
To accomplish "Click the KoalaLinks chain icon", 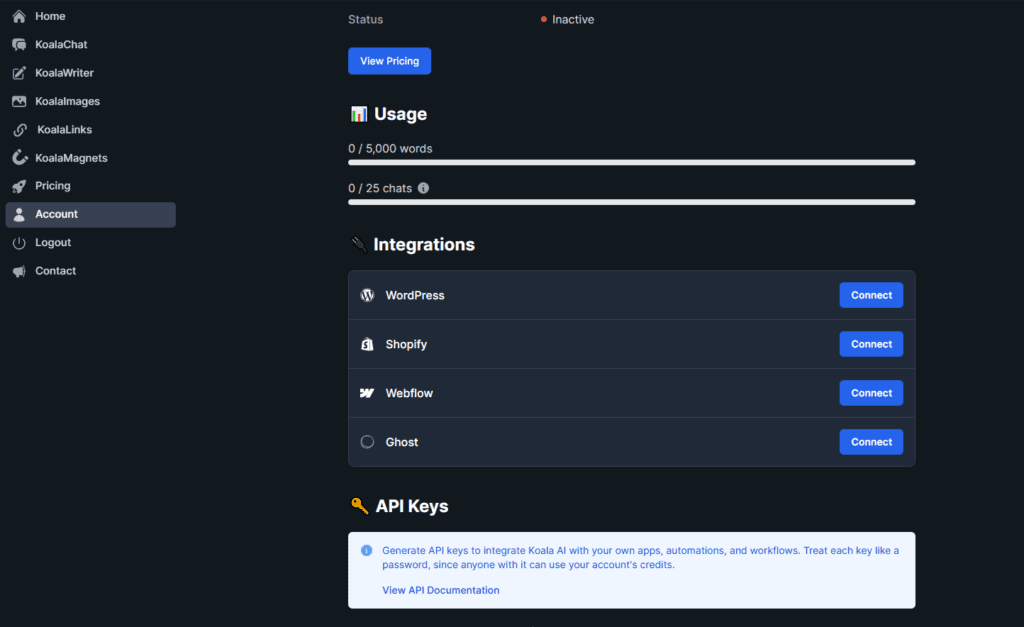I will coord(20,130).
